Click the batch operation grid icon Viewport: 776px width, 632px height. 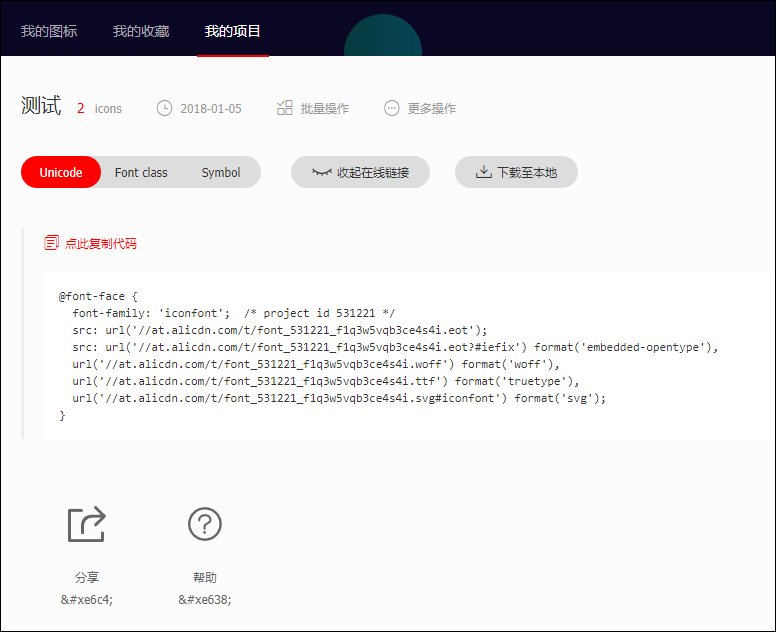[x=285, y=107]
